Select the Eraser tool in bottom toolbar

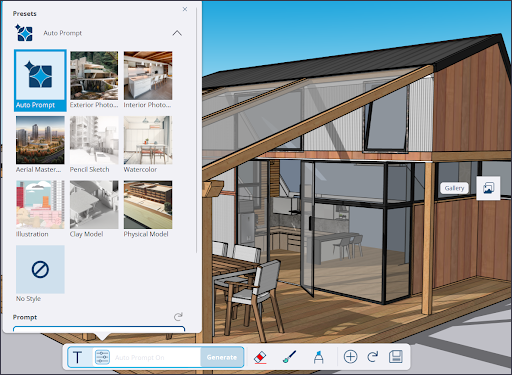[260, 357]
